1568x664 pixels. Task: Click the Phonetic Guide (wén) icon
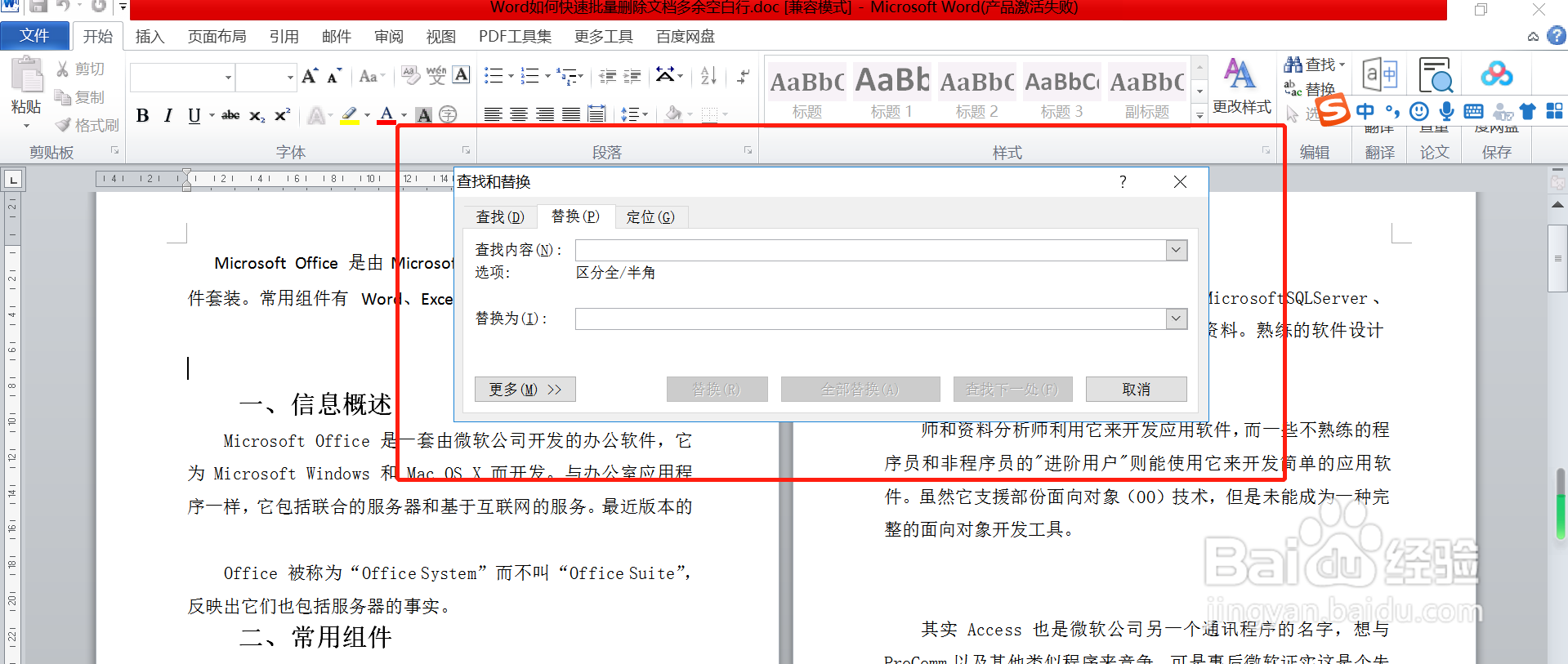point(436,76)
